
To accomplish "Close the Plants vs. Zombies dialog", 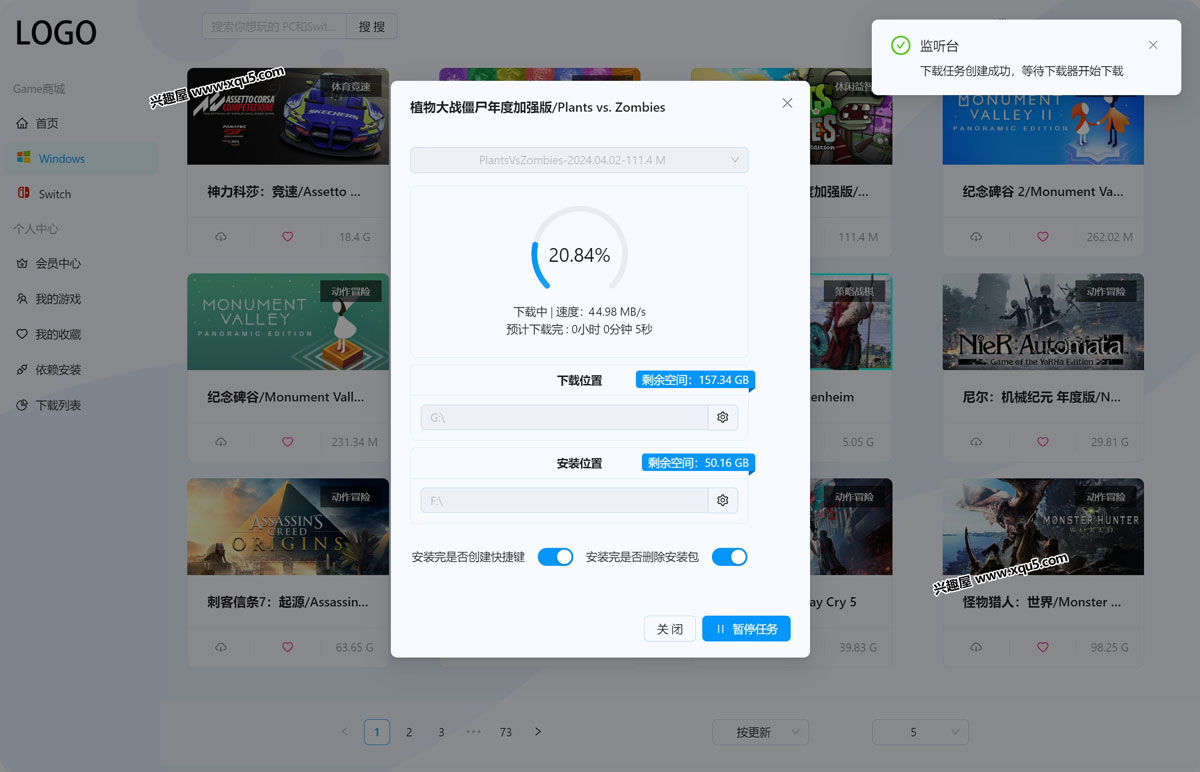I will 787,103.
